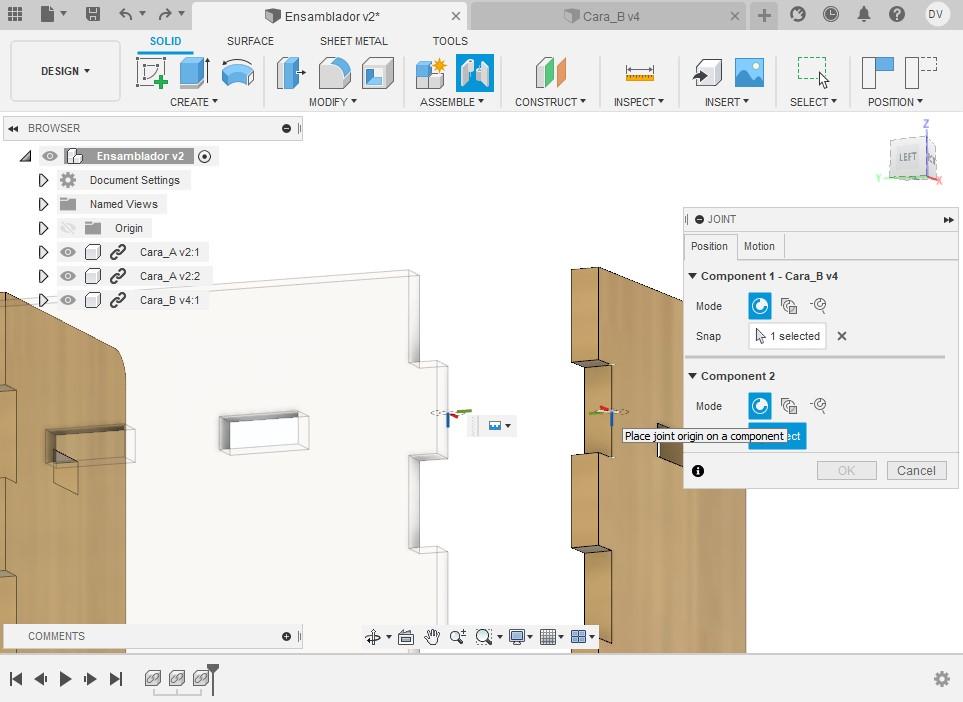
Task: Open the SELECT dropdown menu
Action: 813,102
